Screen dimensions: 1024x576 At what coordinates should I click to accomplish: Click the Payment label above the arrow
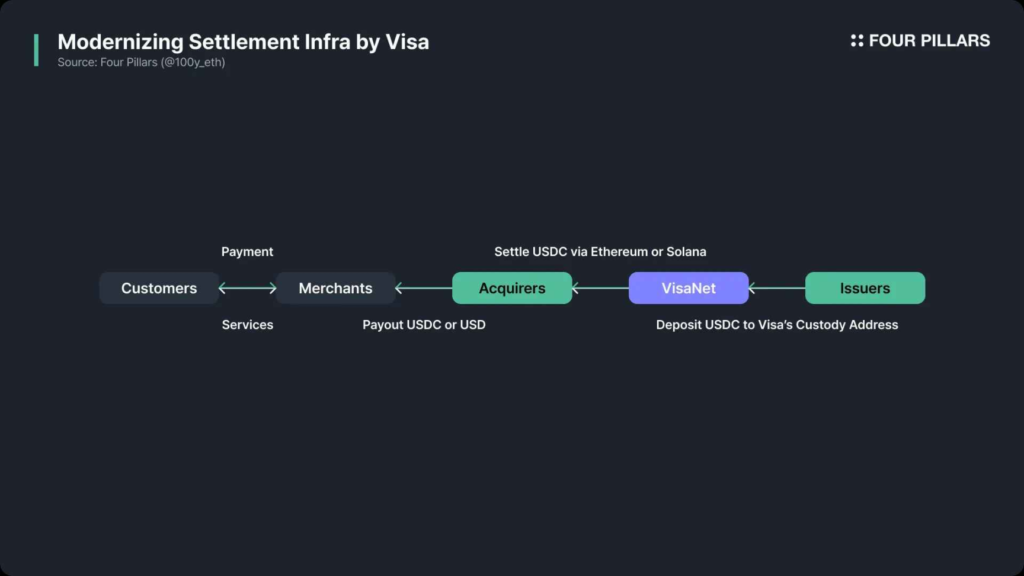pyautogui.click(x=247, y=252)
